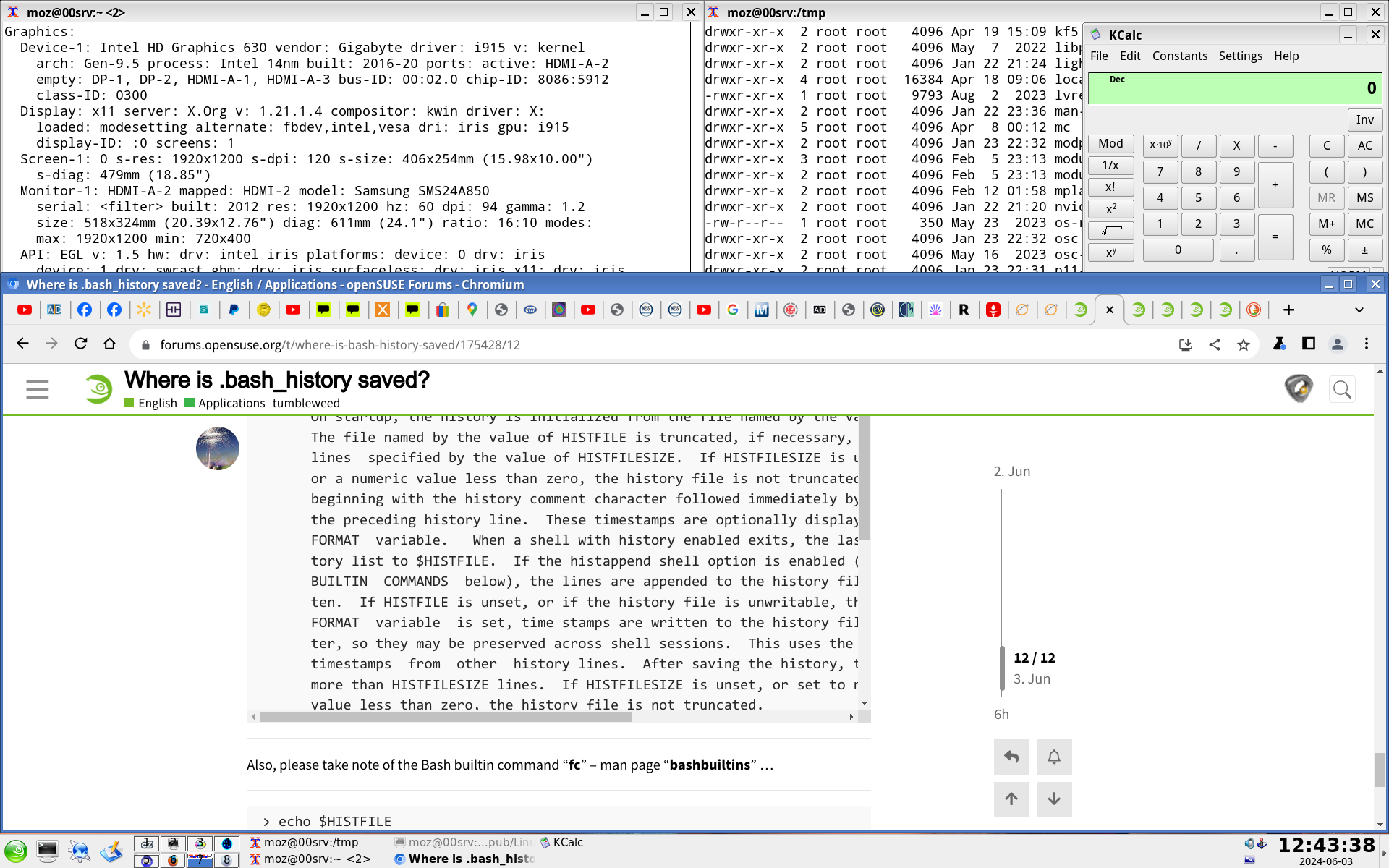1389x868 pixels.
Task: Switch to the PayPal tab
Action: 234,310
